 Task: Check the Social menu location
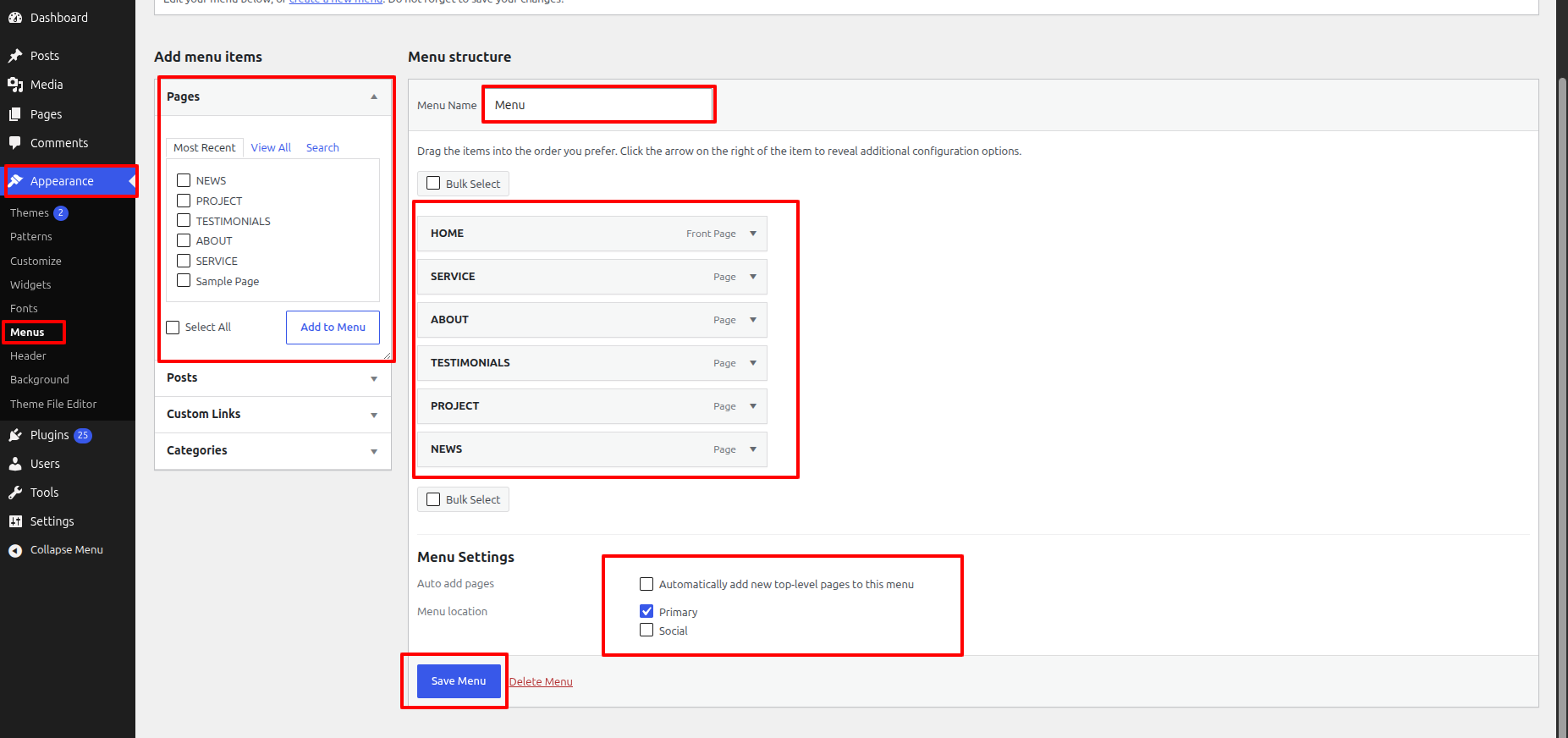(646, 630)
